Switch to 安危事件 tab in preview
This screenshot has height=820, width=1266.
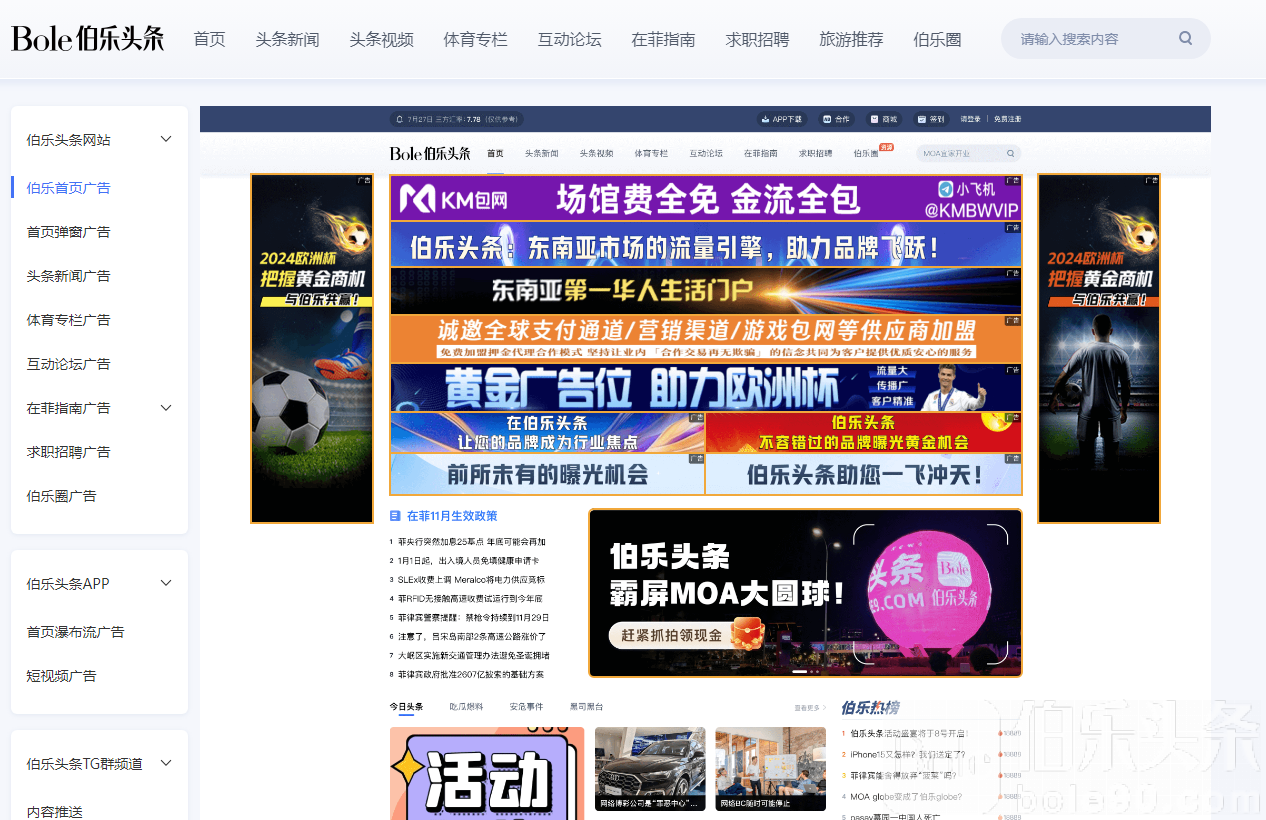(526, 706)
